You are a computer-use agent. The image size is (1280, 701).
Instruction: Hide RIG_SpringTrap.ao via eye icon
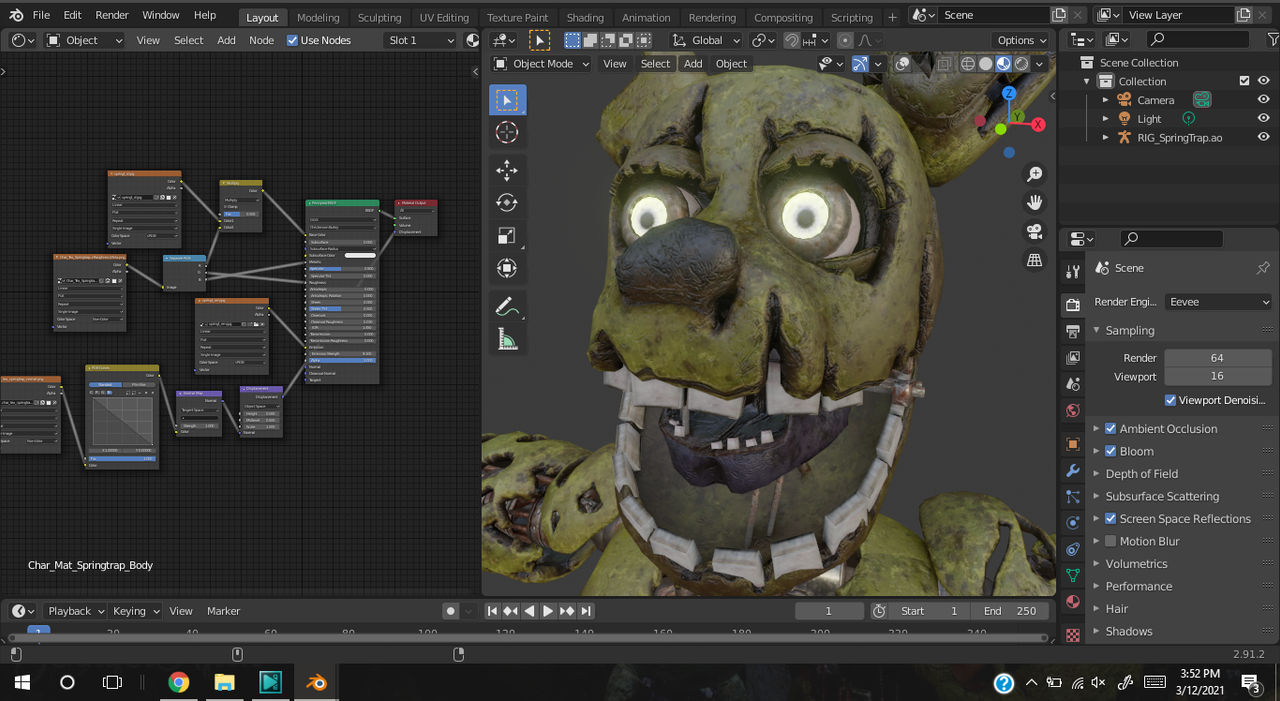click(x=1264, y=137)
